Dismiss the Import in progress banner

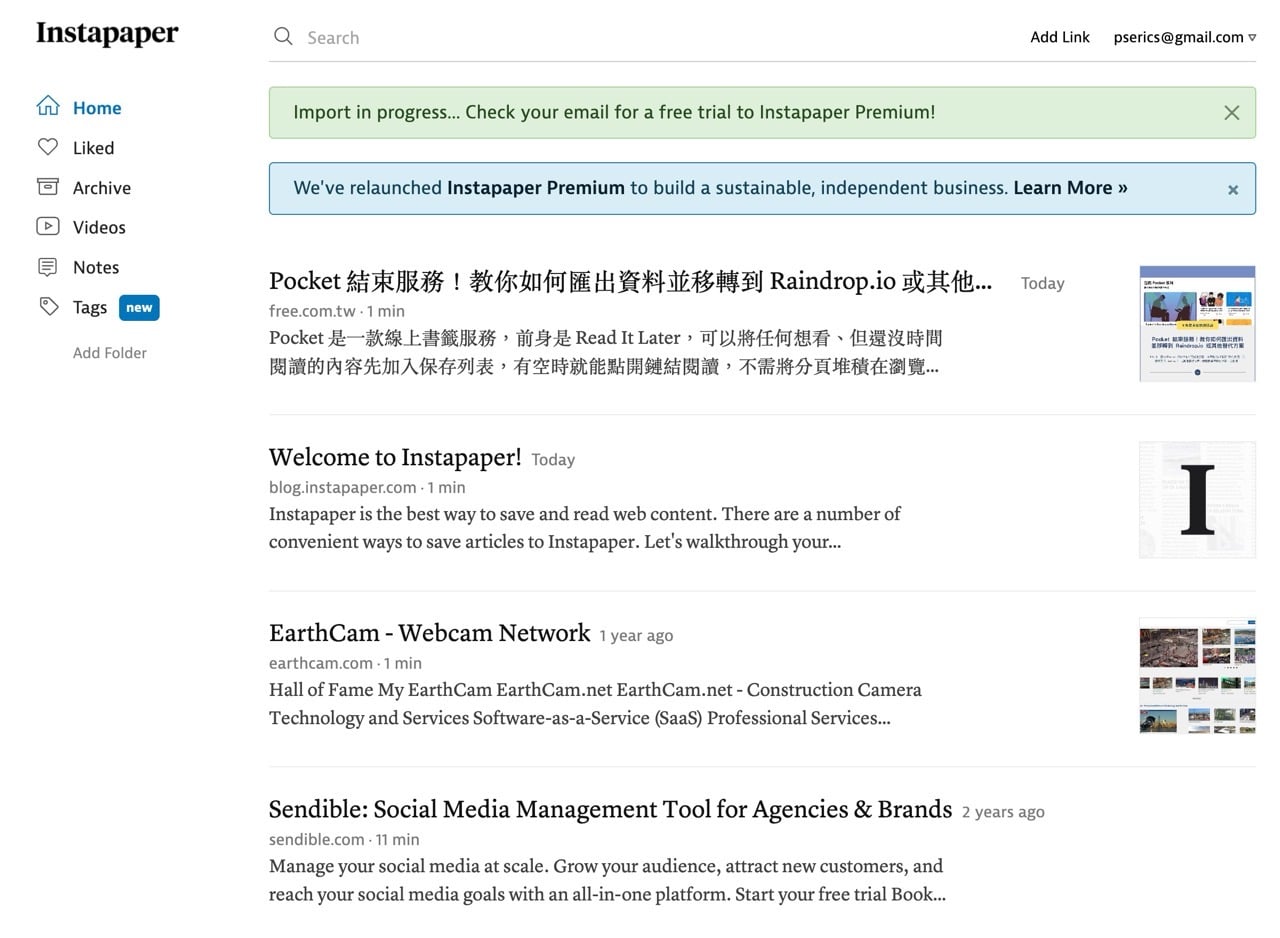1232,113
